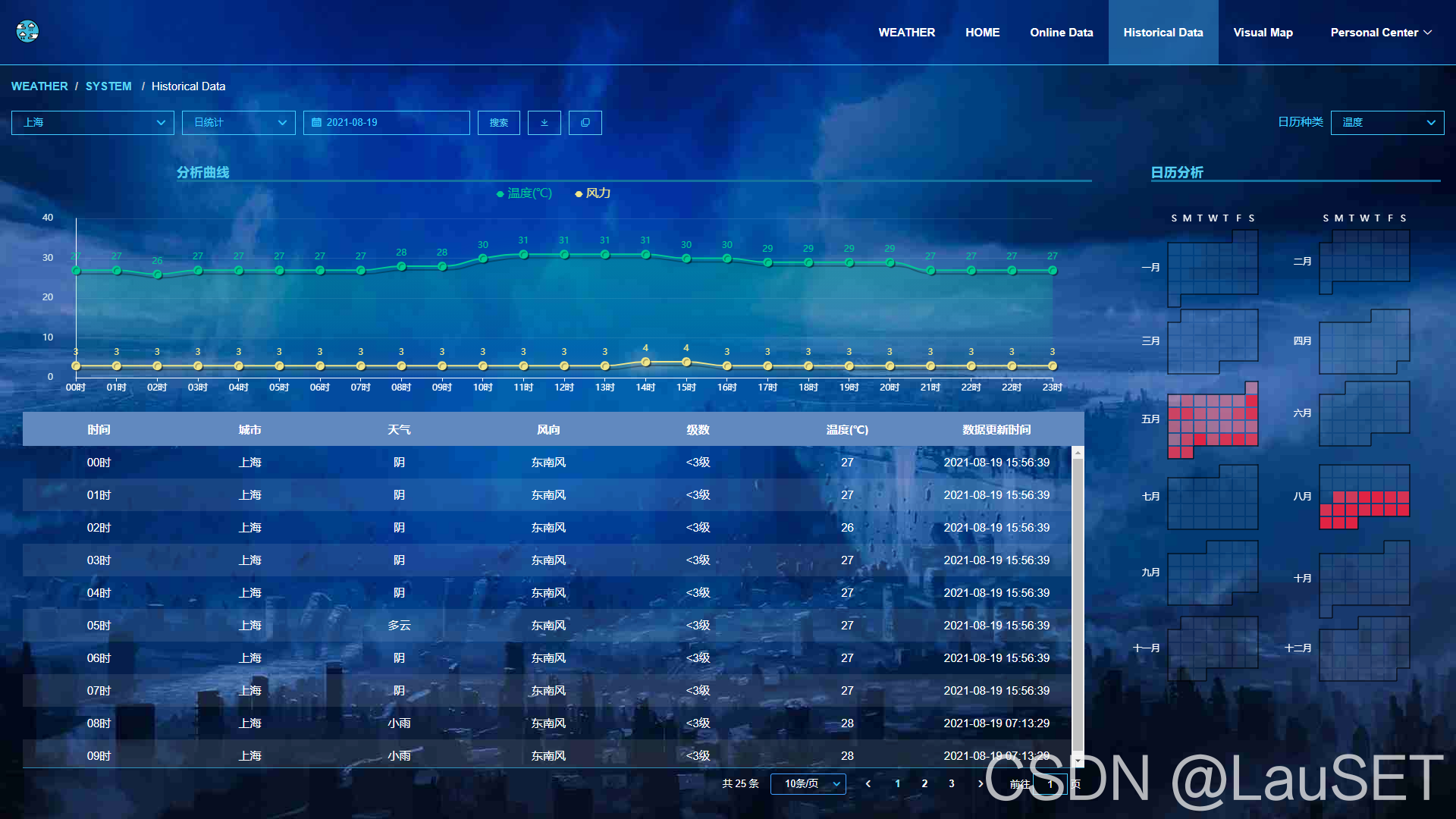
Task: Click the 六月 calendar heatmap
Action: tap(1364, 413)
